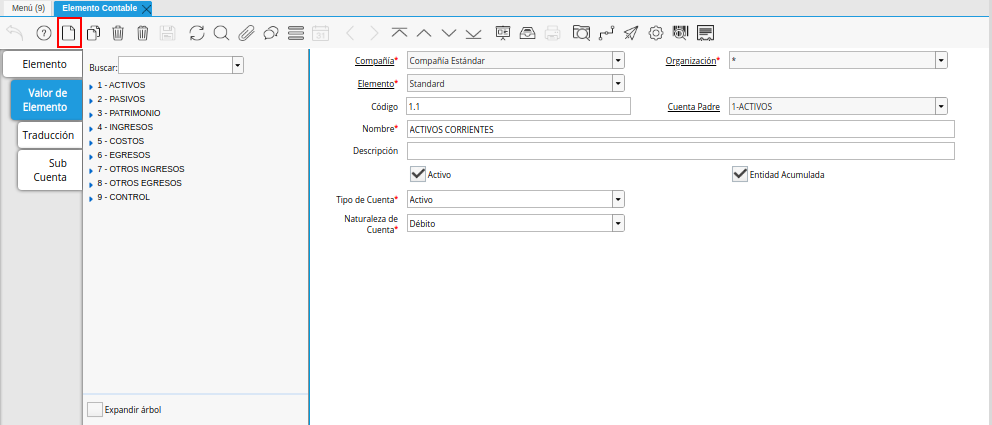Toggle the grid view icon
The image size is (992, 425).
295,33
